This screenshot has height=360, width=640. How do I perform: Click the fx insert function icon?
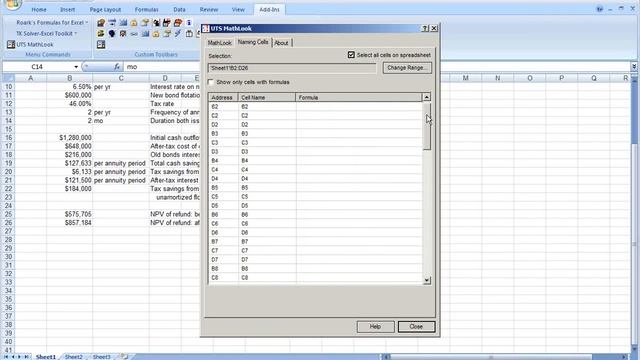point(117,67)
